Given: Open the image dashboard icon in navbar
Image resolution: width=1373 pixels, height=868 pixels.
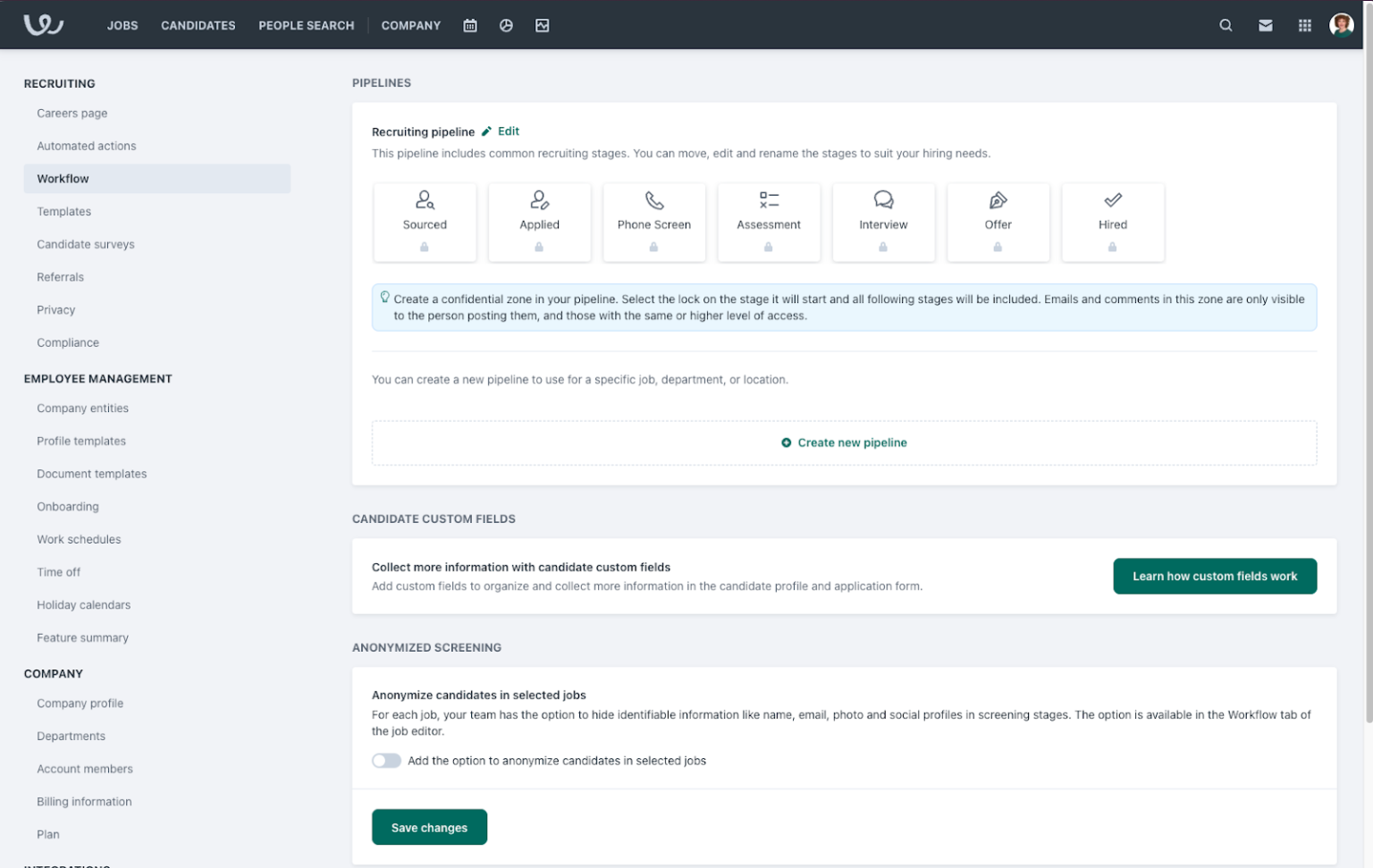Looking at the screenshot, I should pos(542,26).
